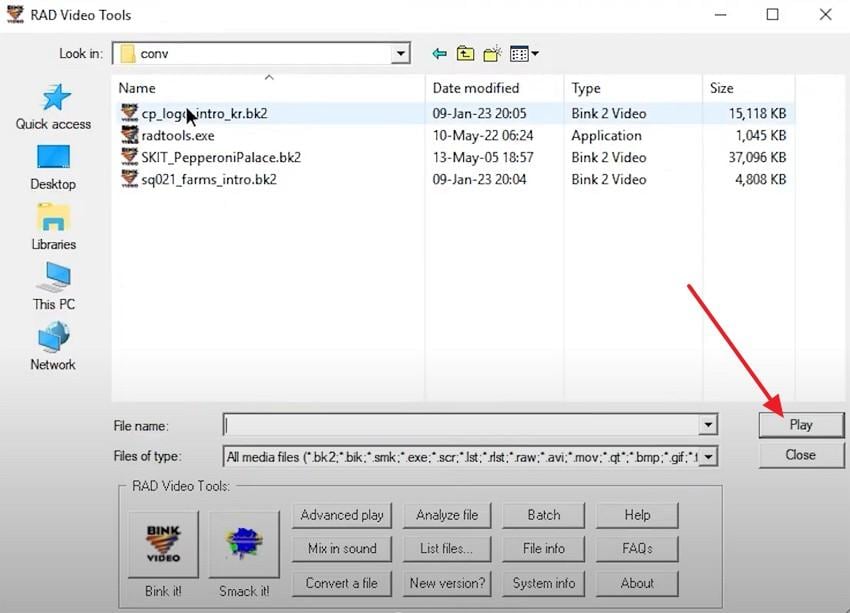Screen dimensions: 850x613
Task: Sort files by Date modified column
Action: click(x=494, y=88)
